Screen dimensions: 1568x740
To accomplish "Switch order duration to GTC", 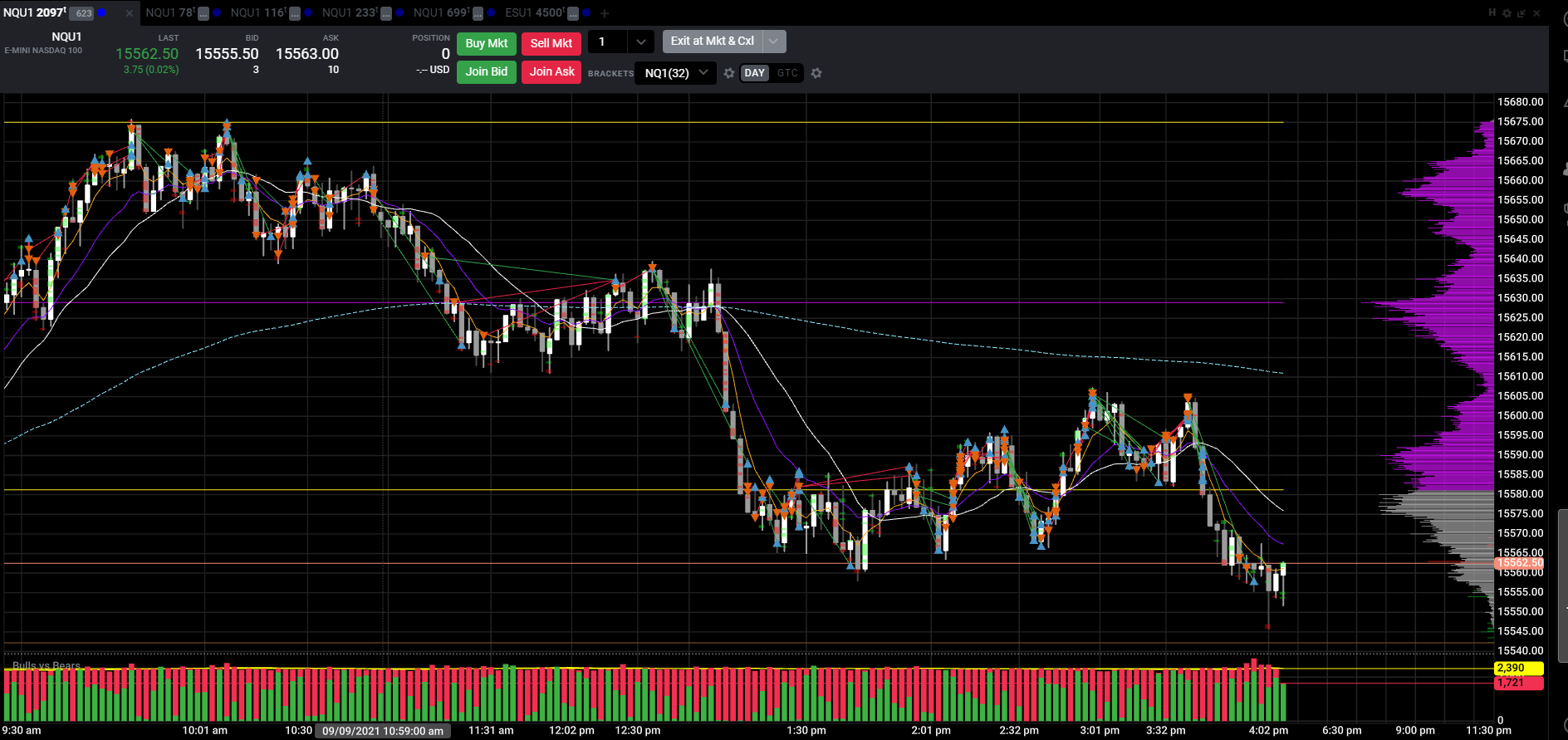I will (x=787, y=73).
